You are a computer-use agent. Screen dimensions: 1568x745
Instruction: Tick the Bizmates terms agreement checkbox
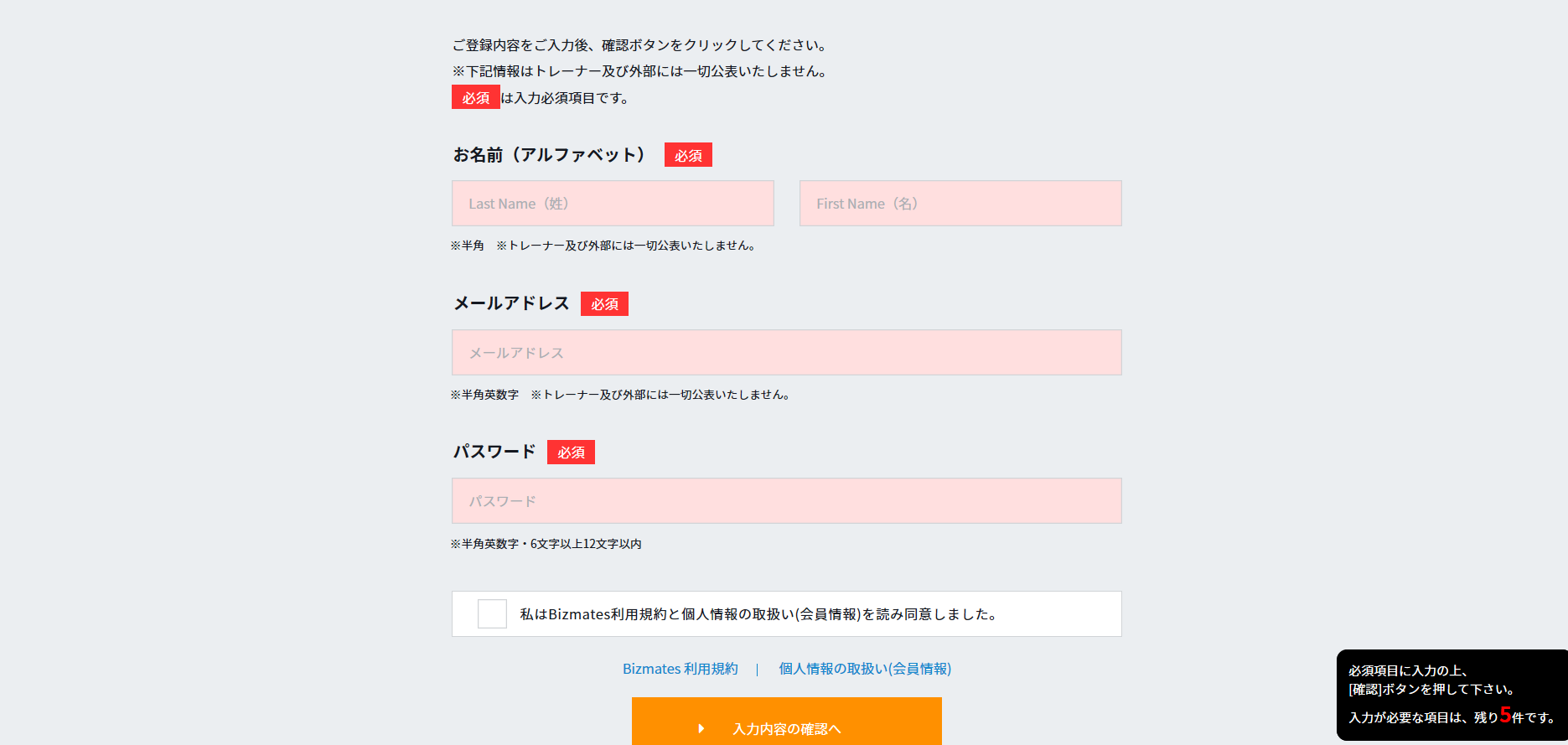coord(492,614)
